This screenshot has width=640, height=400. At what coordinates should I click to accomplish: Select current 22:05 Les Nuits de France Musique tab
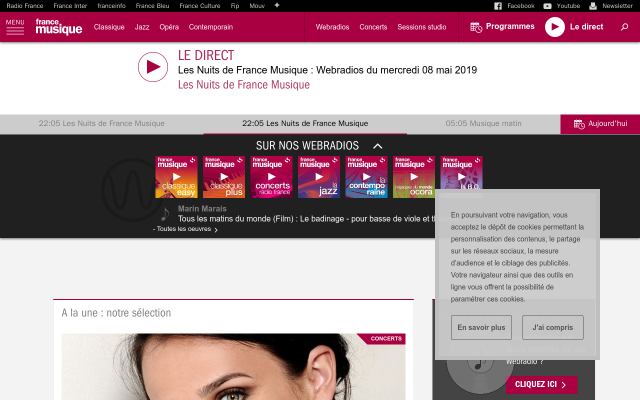pos(305,124)
